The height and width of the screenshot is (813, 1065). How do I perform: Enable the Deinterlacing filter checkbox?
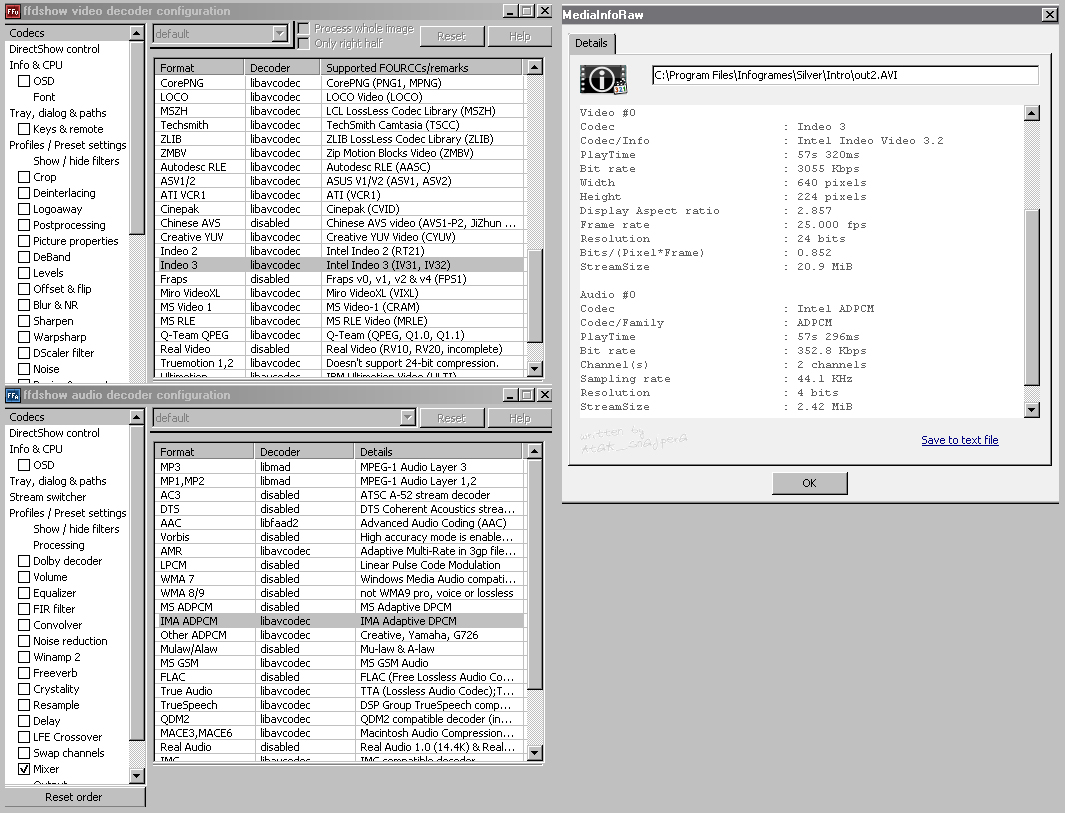click(x=24, y=193)
